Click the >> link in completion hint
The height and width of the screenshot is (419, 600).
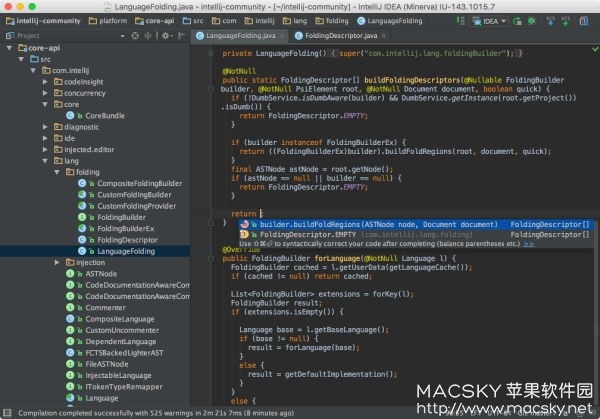click(x=529, y=244)
